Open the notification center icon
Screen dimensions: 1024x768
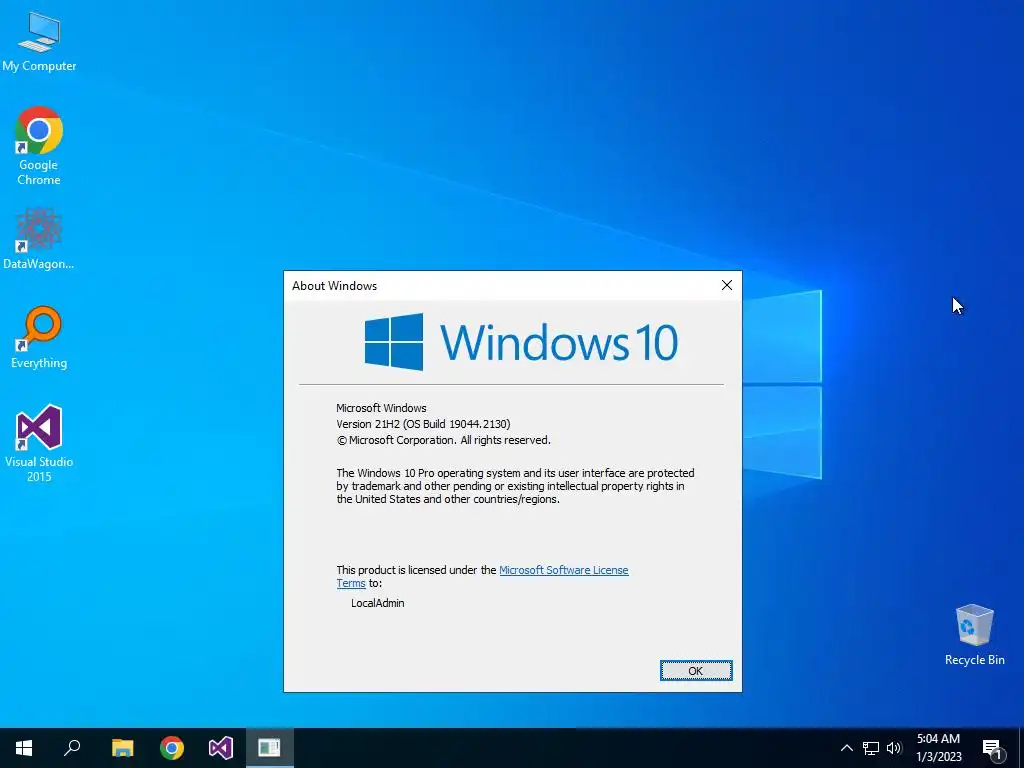992,748
